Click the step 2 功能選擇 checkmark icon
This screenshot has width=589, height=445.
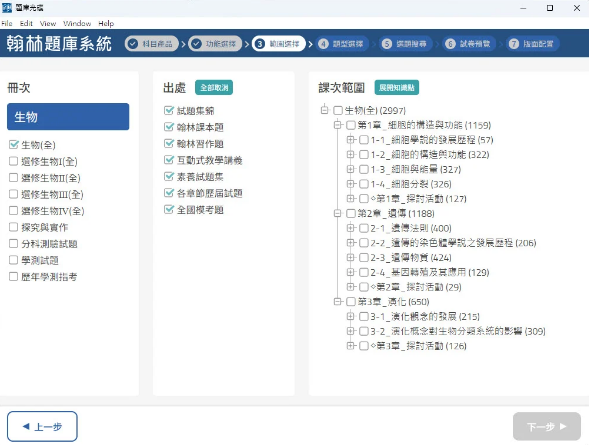(196, 44)
